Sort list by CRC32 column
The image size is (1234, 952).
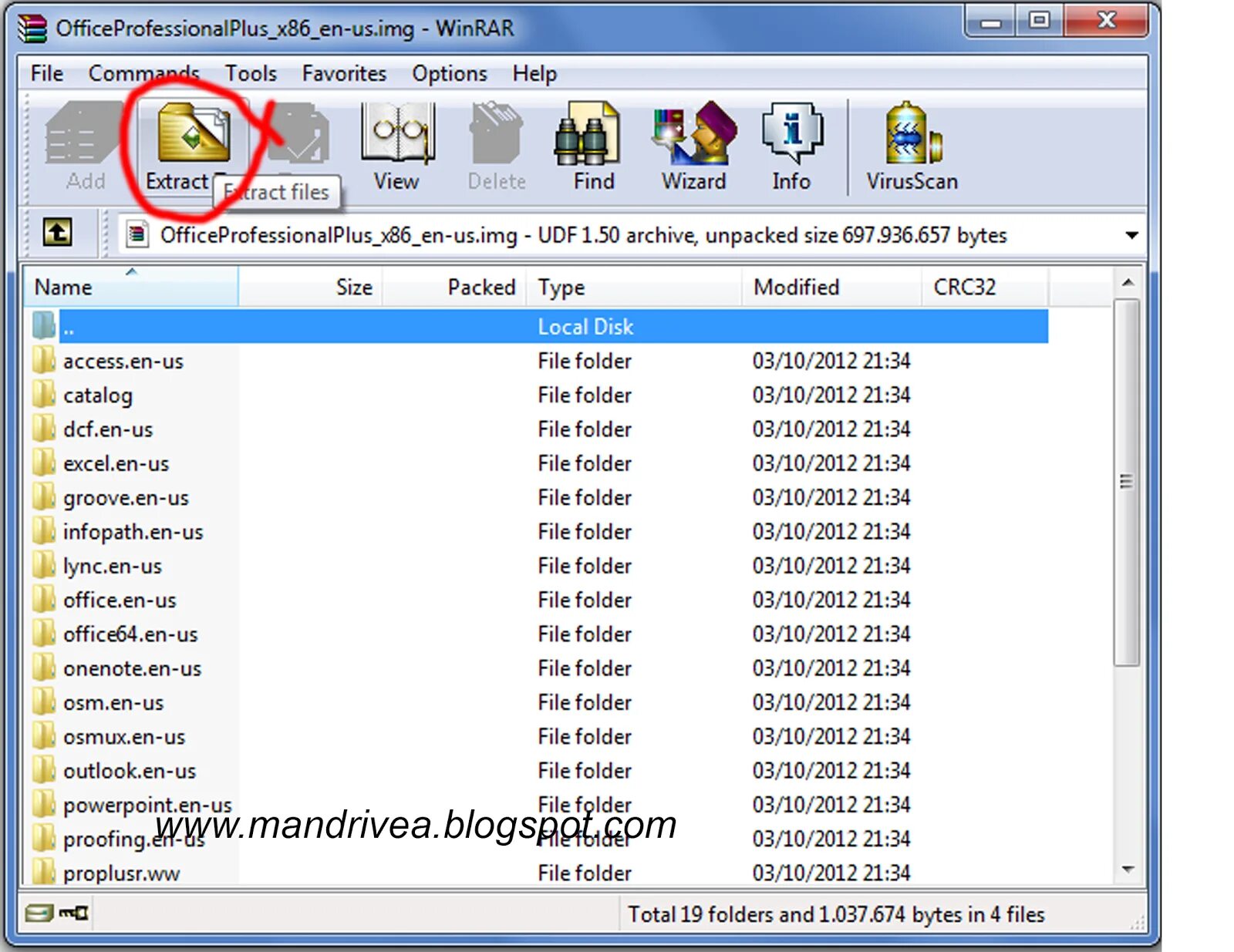(x=985, y=287)
